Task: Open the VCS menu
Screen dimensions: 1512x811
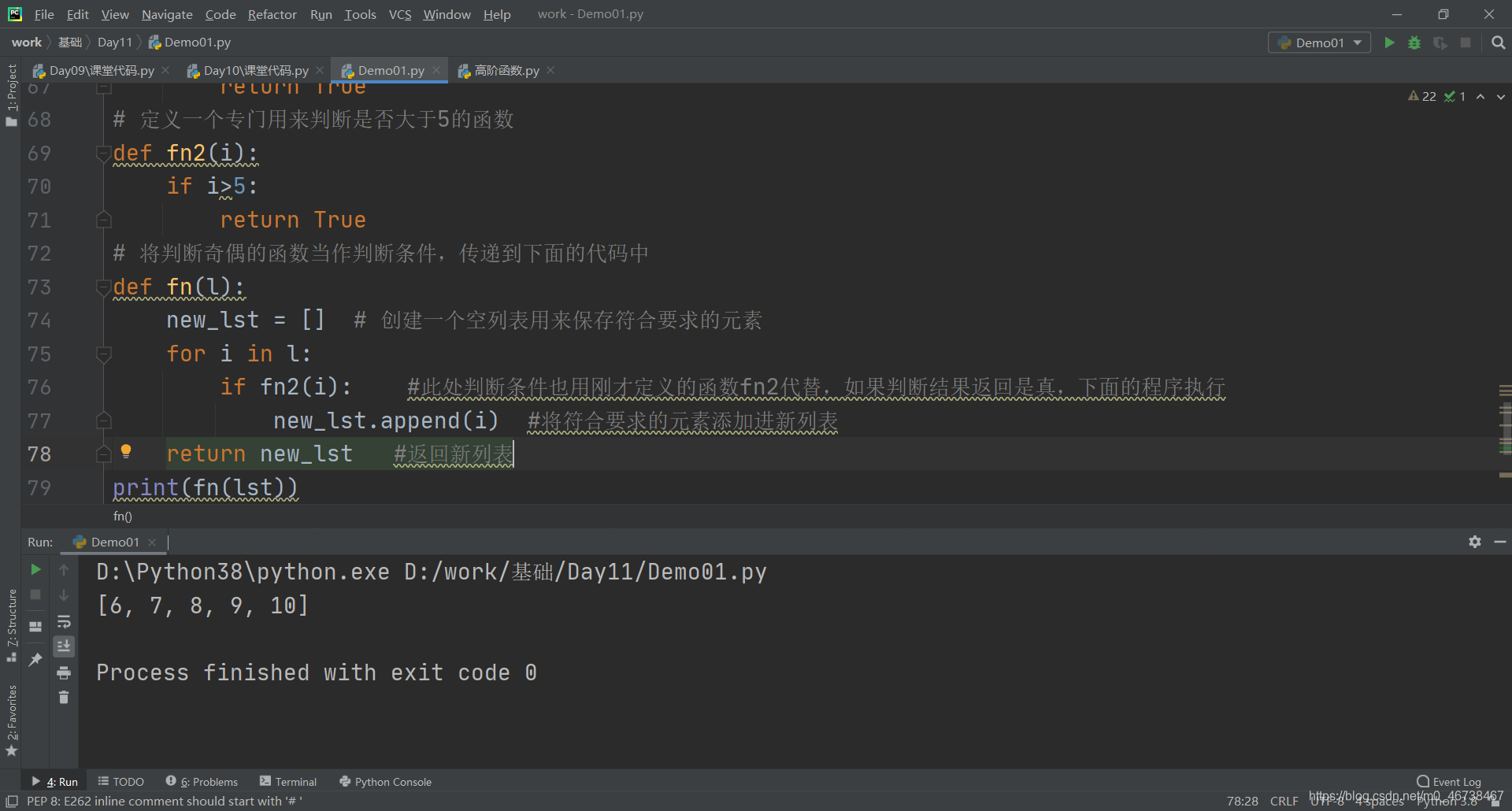Action: (400, 14)
